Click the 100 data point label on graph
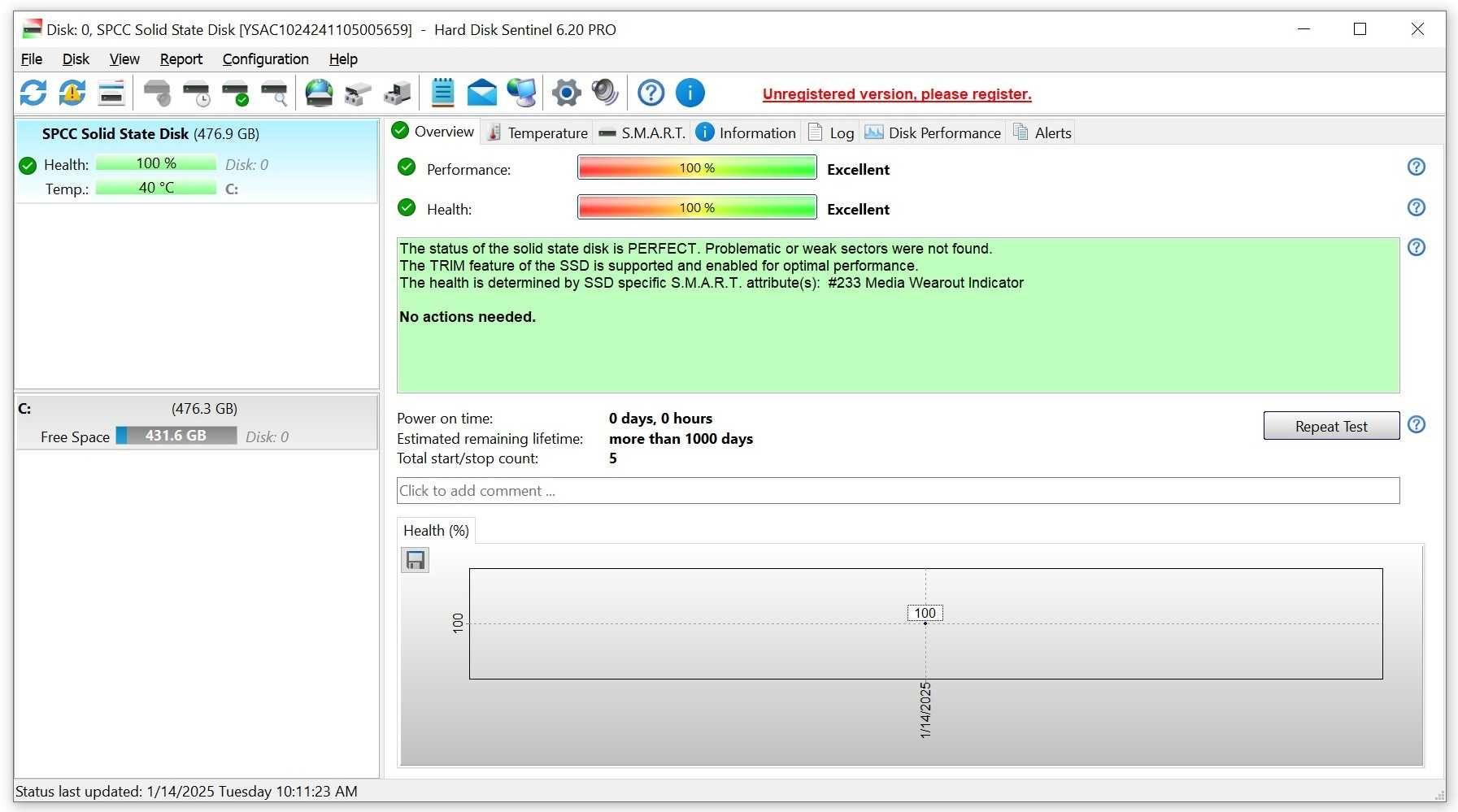This screenshot has height=812, width=1458. tap(925, 614)
